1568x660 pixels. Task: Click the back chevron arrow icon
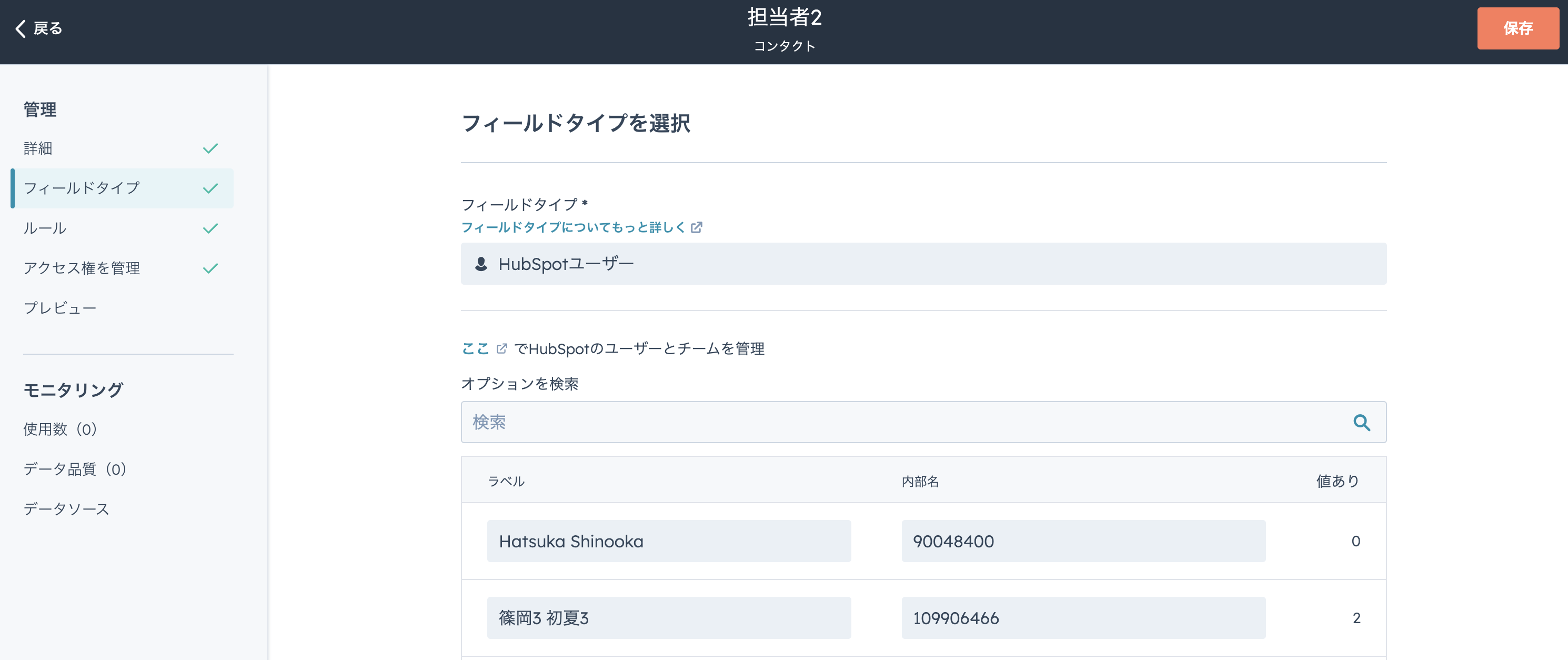coord(20,28)
